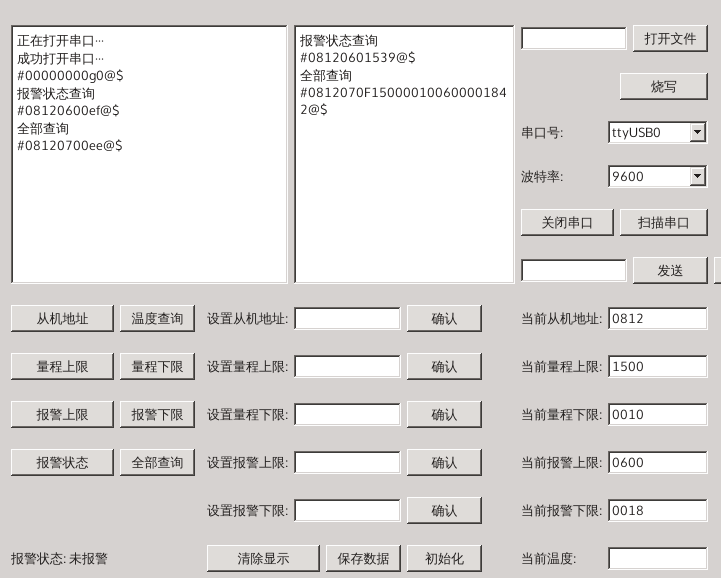Confirm 设置报警上限 with its 确认 button
The image size is (721, 578).
pyautogui.click(x=444, y=462)
